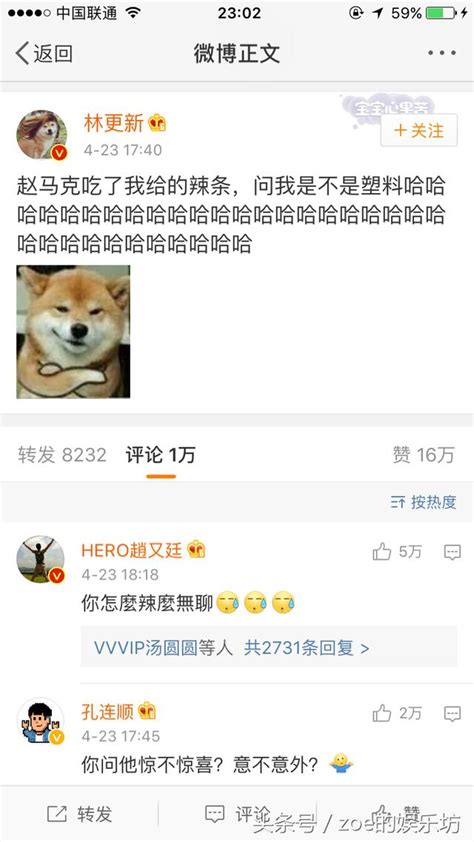Image resolution: width=474 pixels, height=842 pixels.
Task: Reply to HERO赵又廷's comment via bubble icon
Action: click(x=453, y=552)
